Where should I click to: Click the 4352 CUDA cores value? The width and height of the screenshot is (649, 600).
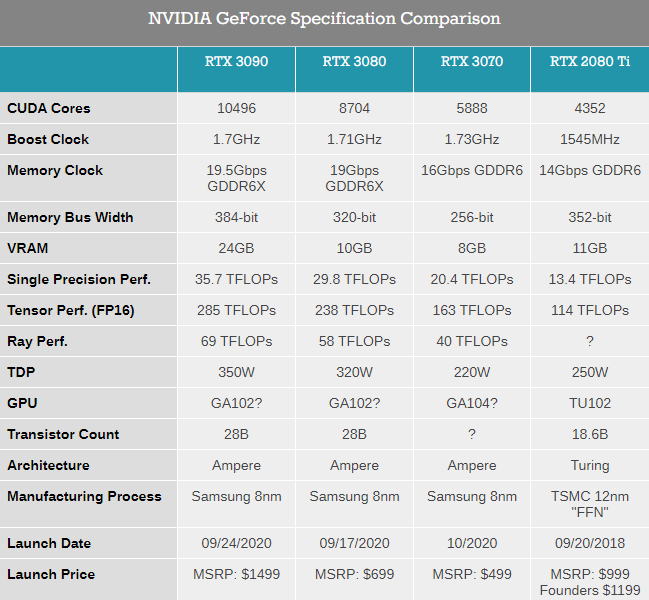click(x=590, y=108)
